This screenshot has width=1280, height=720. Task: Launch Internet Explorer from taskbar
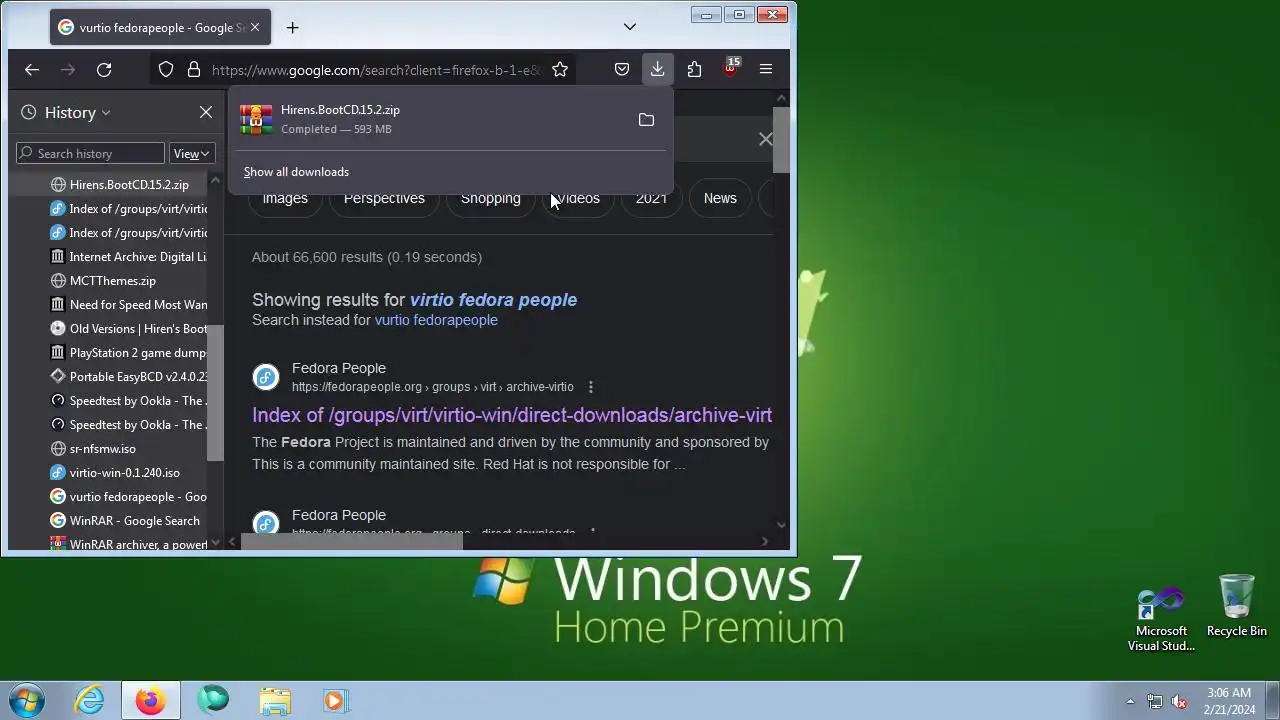tap(90, 701)
